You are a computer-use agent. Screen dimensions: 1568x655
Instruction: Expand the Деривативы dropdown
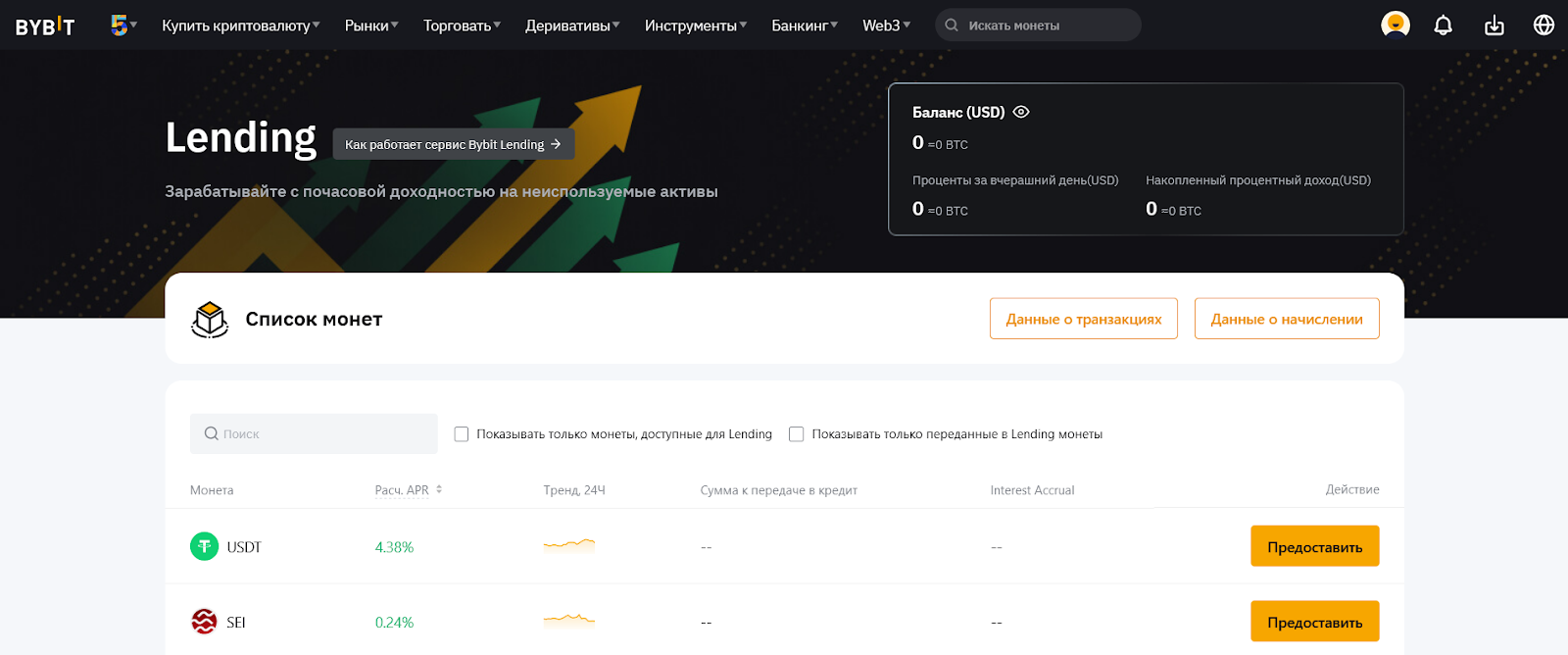571,25
